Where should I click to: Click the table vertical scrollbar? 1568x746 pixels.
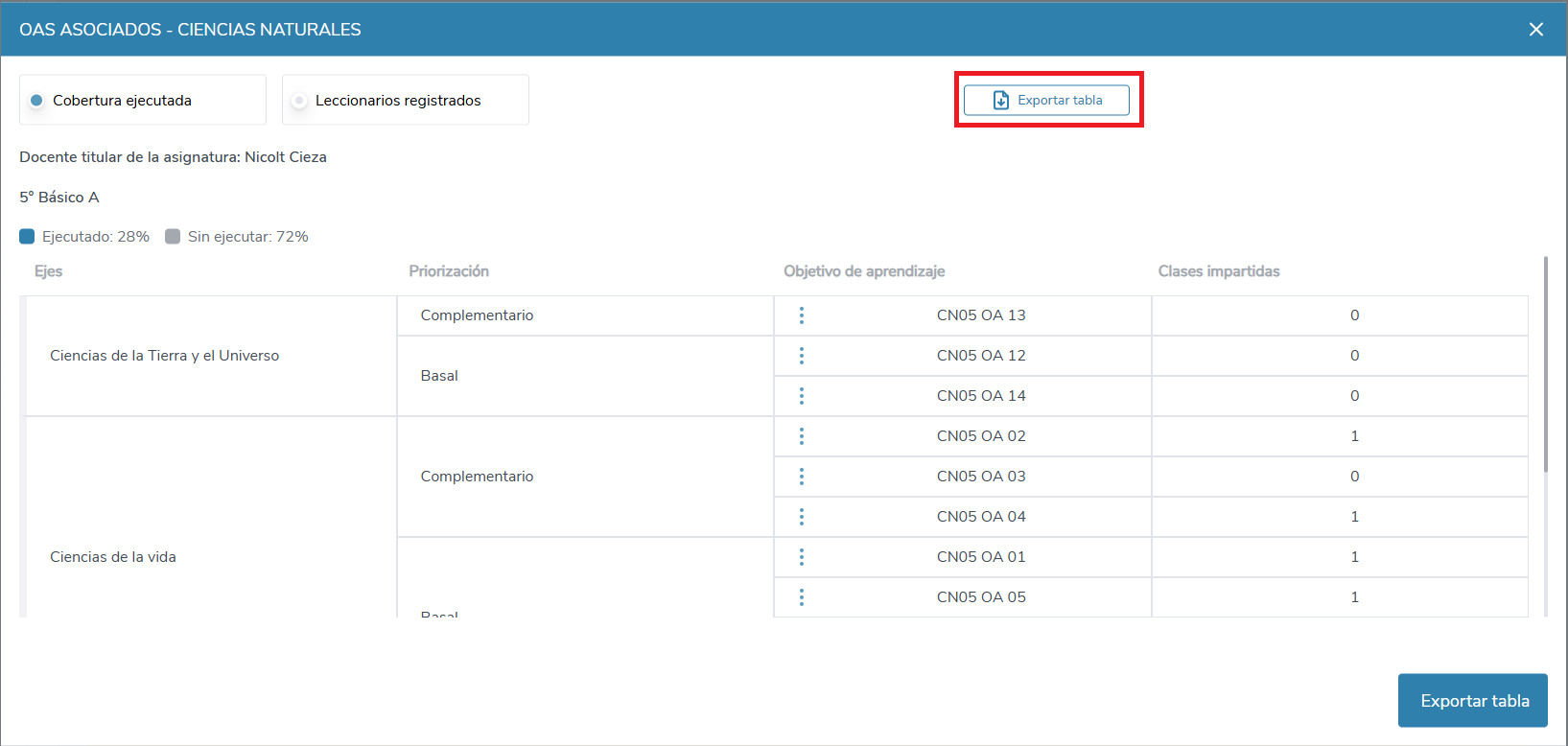[x=1545, y=364]
